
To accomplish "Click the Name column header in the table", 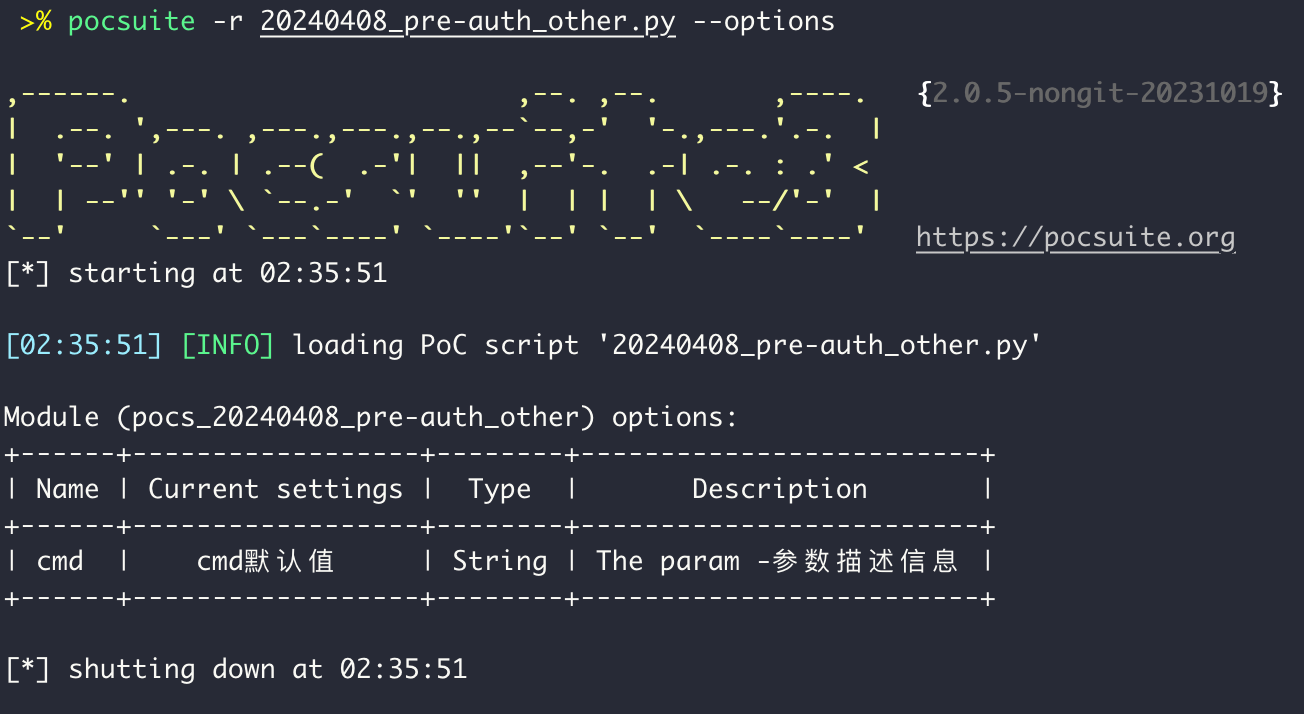I will point(67,489).
